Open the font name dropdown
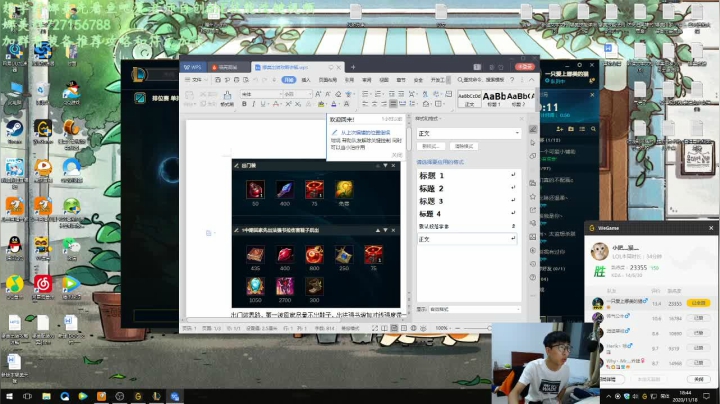720x404 pixels. [x=281, y=94]
